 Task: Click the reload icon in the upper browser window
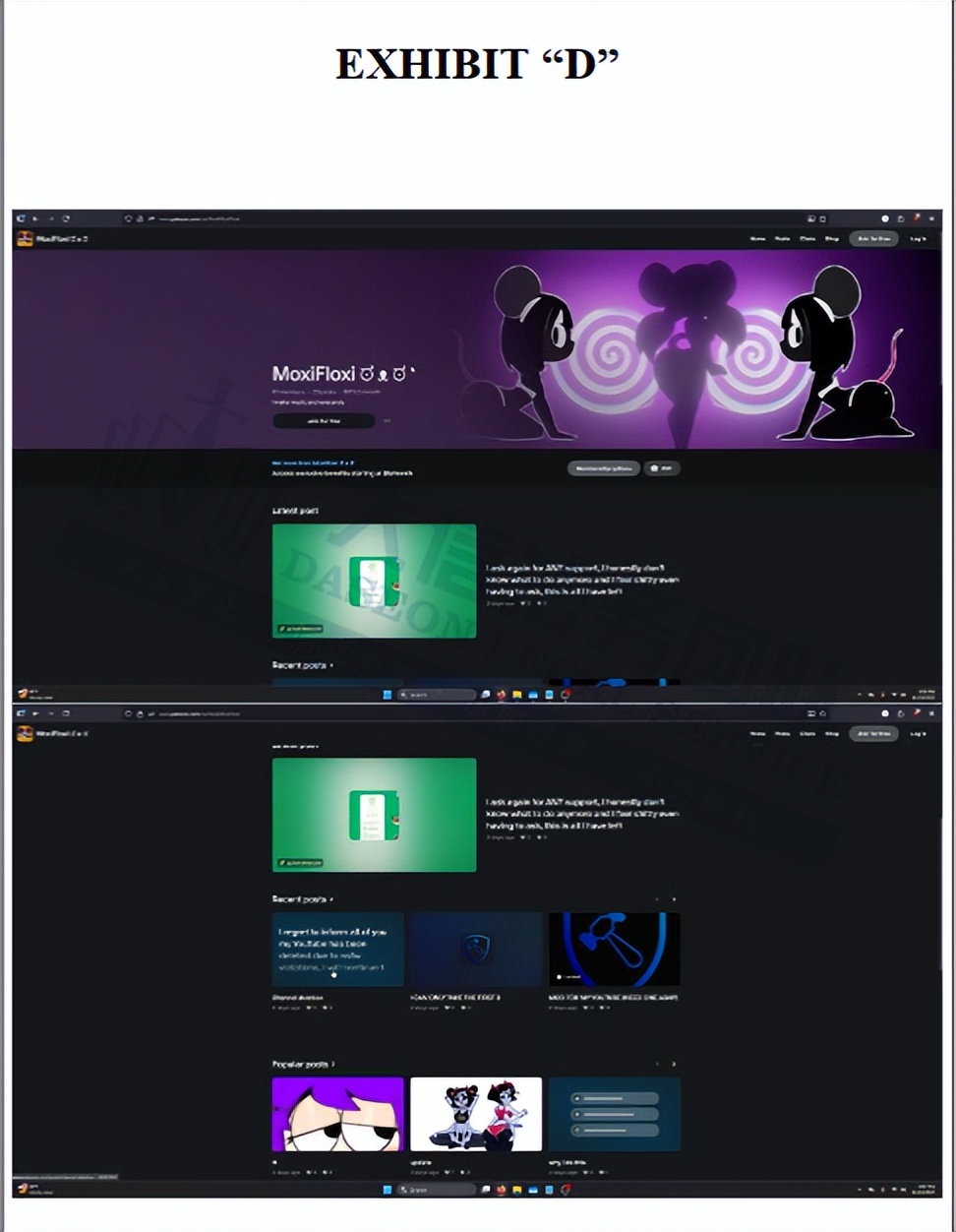pyautogui.click(x=66, y=218)
